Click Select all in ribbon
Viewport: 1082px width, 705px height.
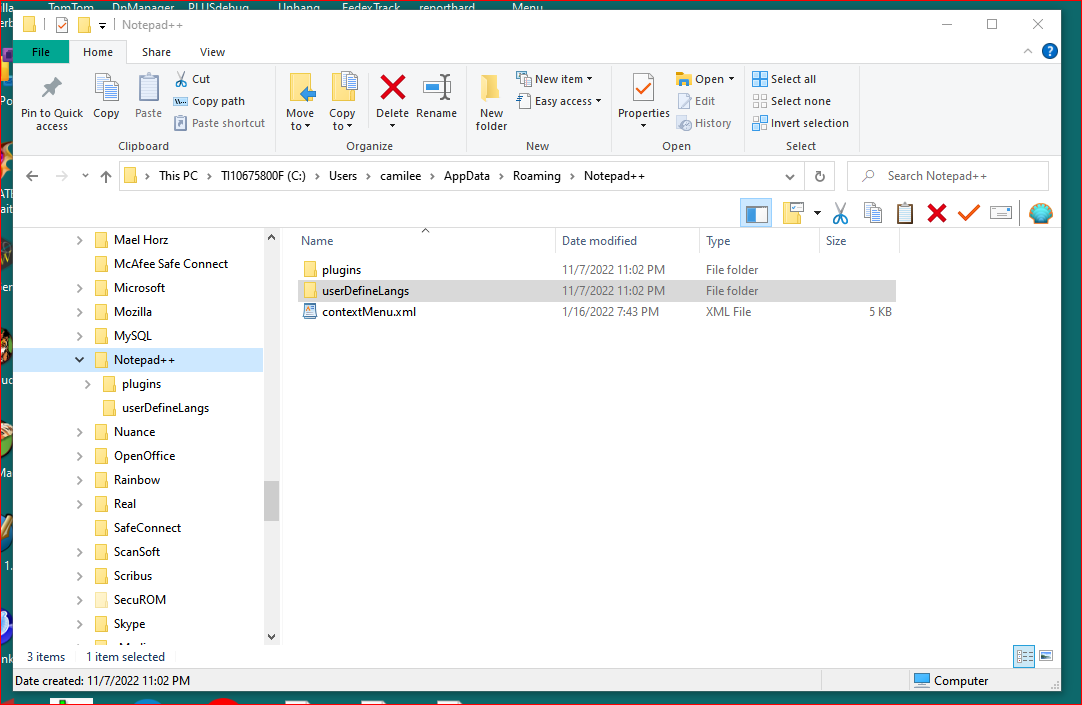tap(784, 79)
